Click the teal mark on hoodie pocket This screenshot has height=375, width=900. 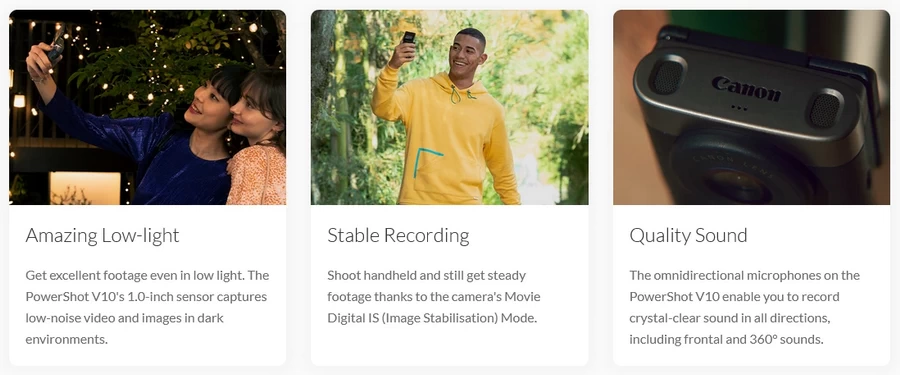pos(426,163)
